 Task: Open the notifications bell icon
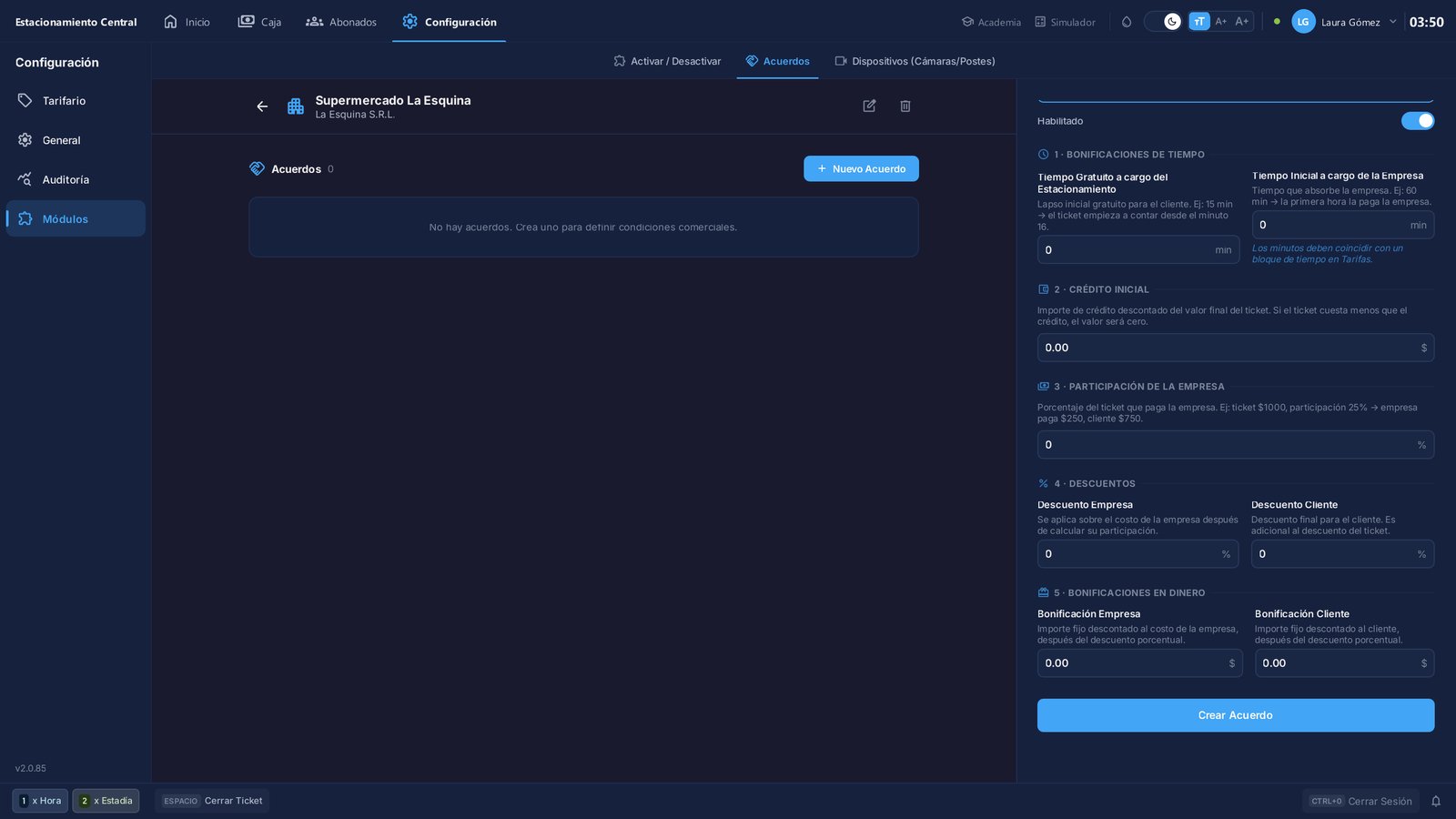1436,801
